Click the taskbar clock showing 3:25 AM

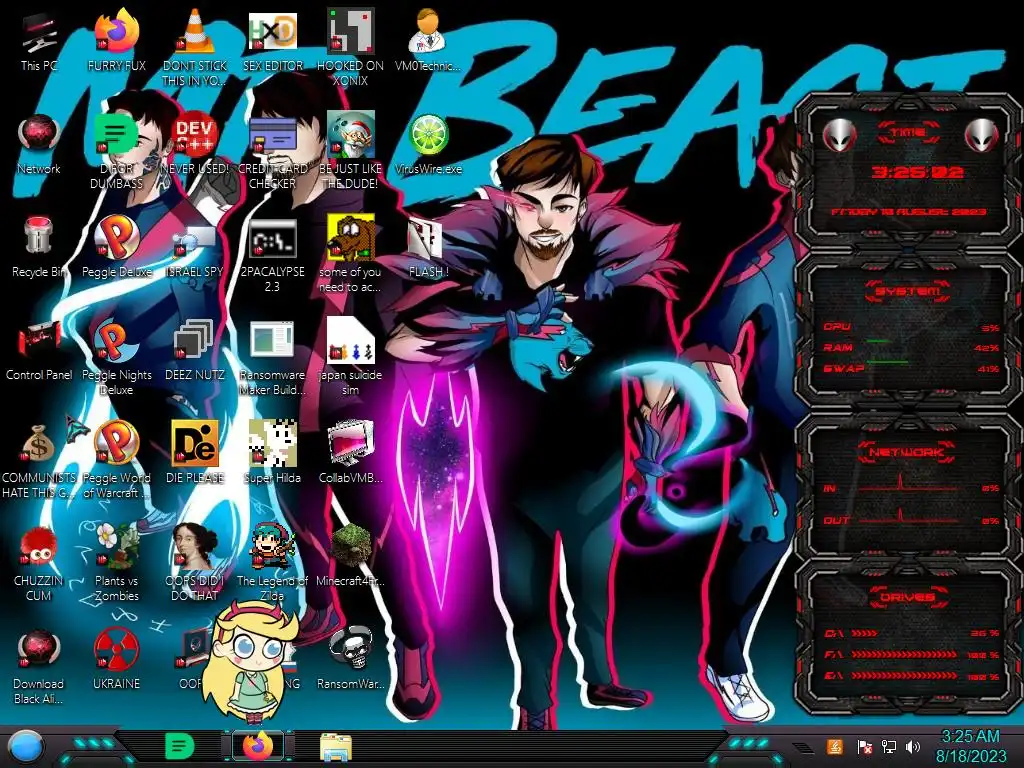pyautogui.click(x=970, y=746)
